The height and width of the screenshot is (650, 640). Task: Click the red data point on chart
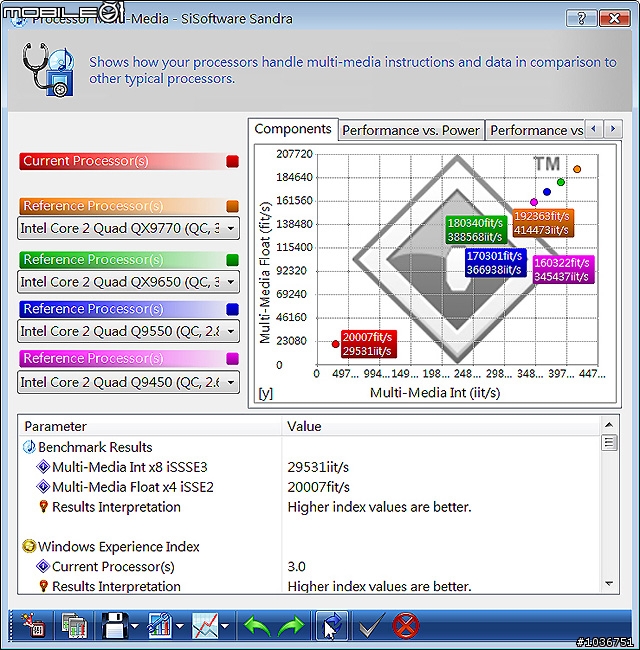[x=336, y=344]
